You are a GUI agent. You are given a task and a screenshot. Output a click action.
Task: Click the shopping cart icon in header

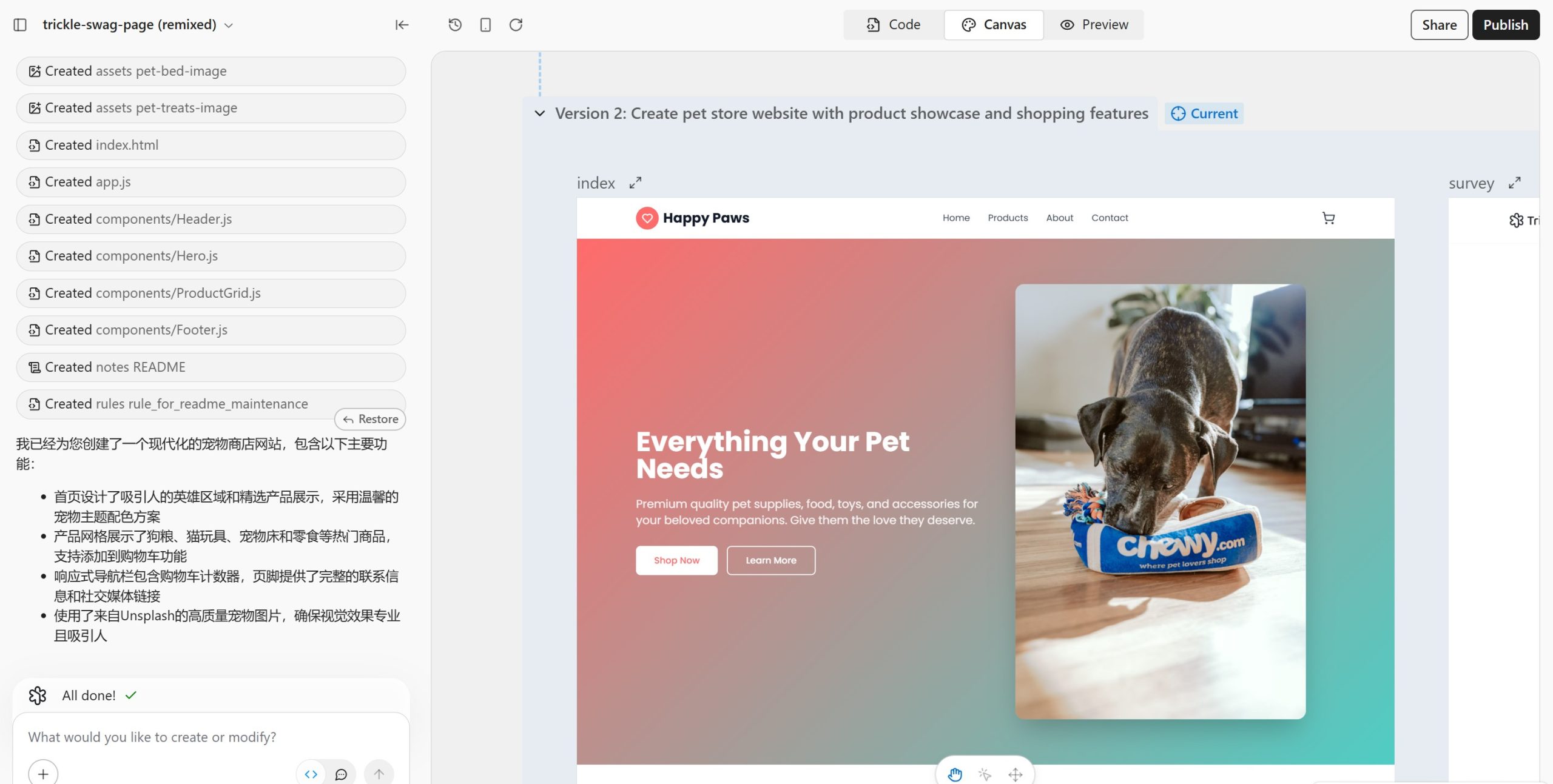pos(1329,218)
